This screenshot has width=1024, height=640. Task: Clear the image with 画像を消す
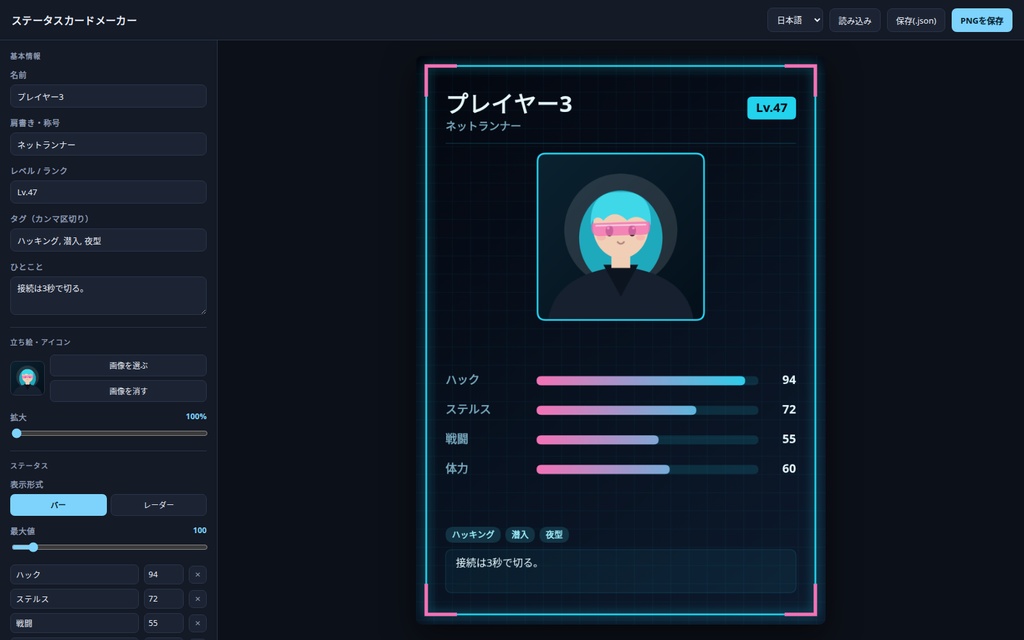[128, 391]
